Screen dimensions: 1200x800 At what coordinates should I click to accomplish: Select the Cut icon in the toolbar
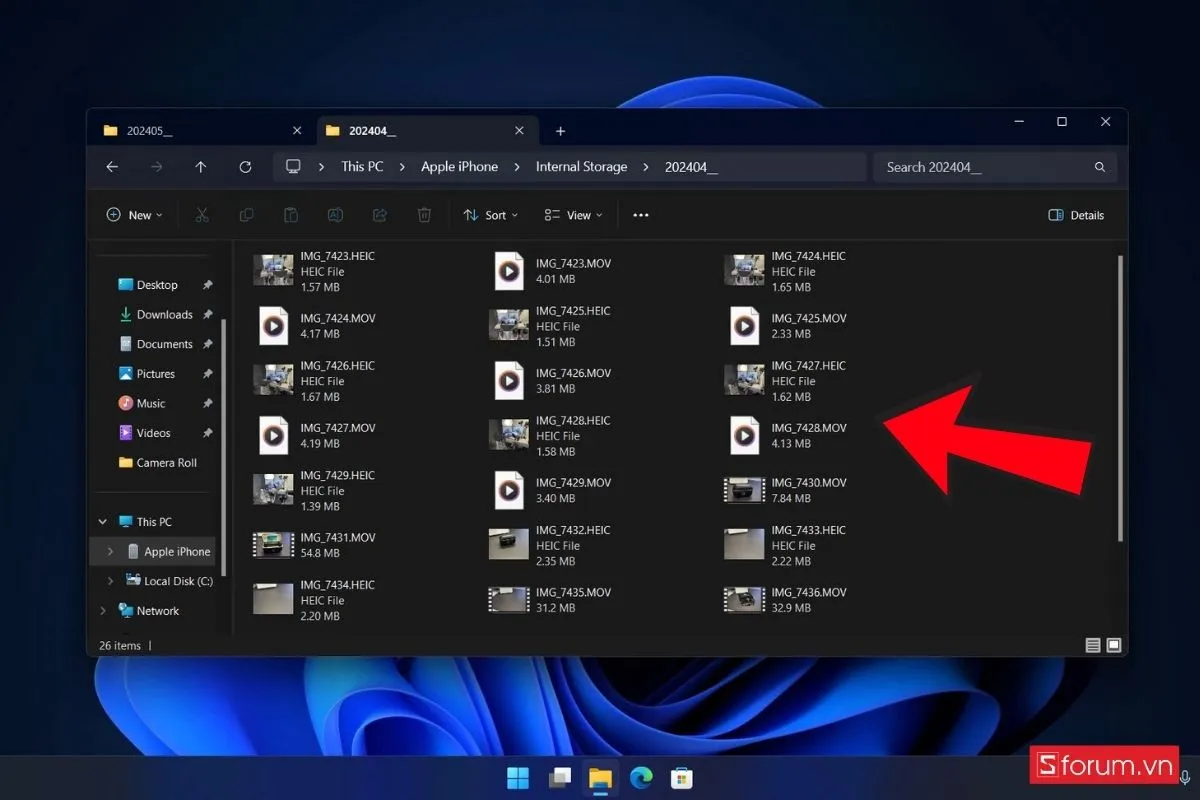tap(201, 215)
